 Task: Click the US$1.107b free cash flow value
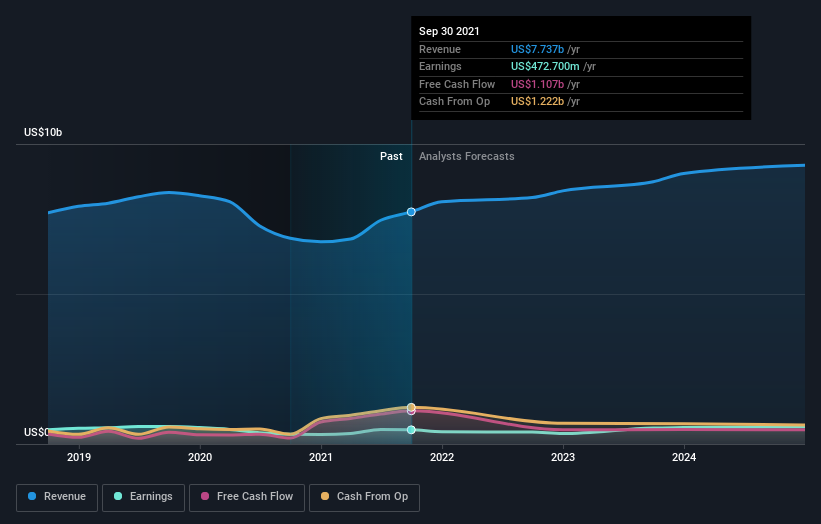point(537,84)
